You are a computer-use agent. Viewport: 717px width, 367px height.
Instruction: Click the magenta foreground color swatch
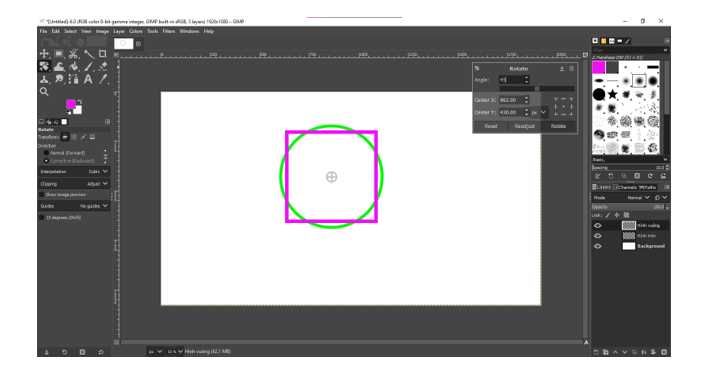pyautogui.click(x=71, y=104)
